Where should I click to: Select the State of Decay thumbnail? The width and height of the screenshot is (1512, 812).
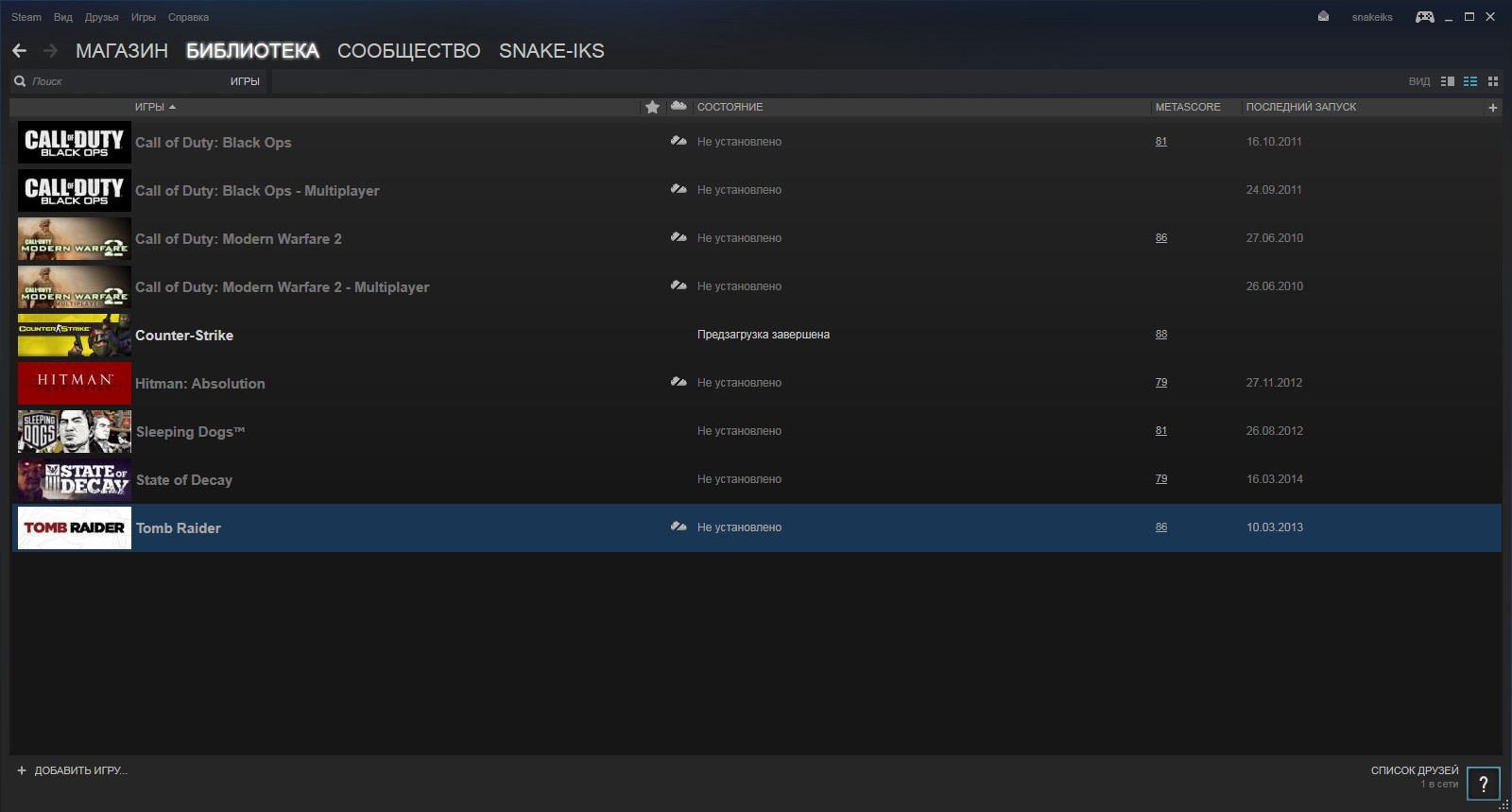pyautogui.click(x=75, y=479)
